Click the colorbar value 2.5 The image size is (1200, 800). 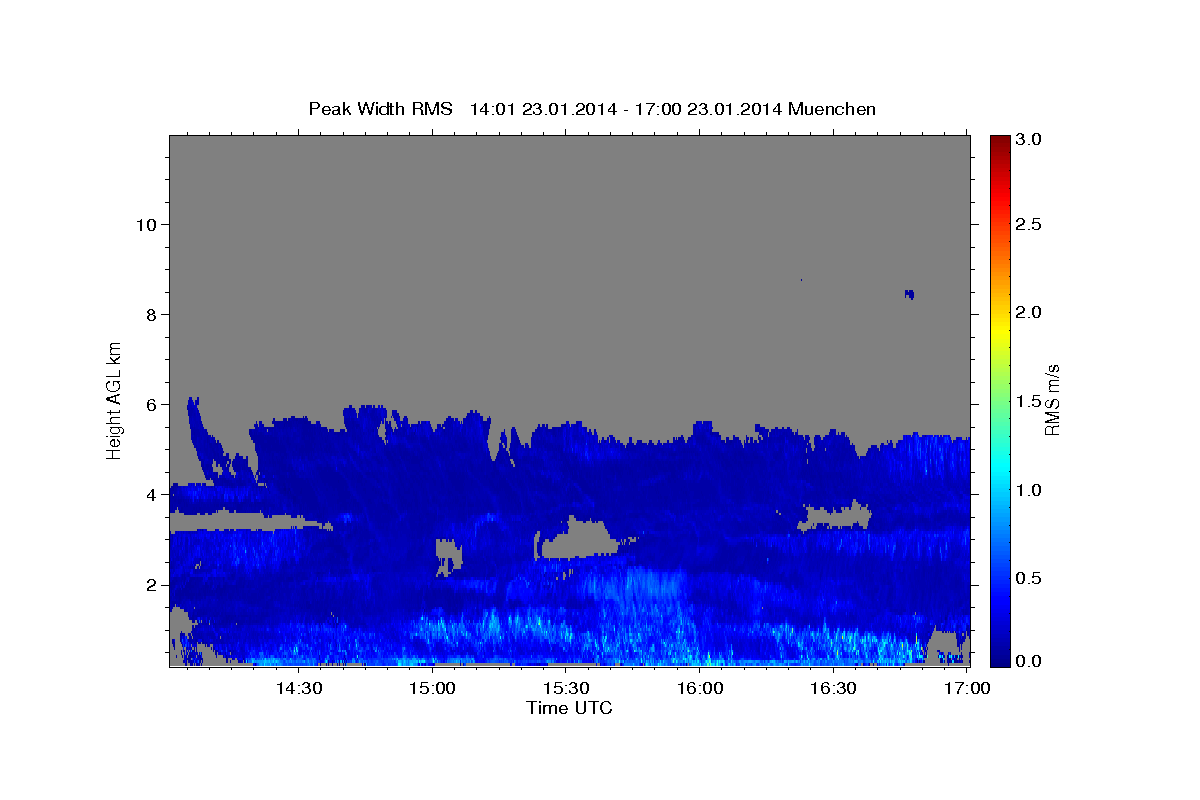point(1029,224)
